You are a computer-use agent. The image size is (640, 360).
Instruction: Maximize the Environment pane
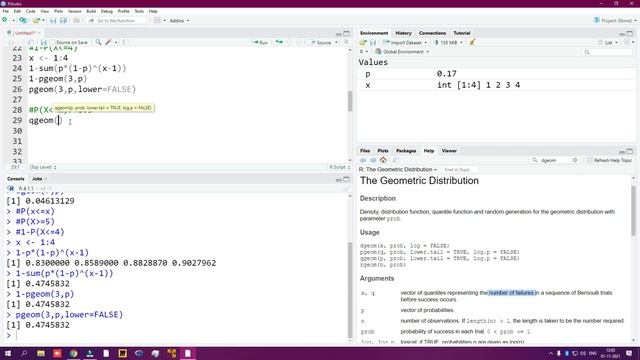(x=630, y=33)
